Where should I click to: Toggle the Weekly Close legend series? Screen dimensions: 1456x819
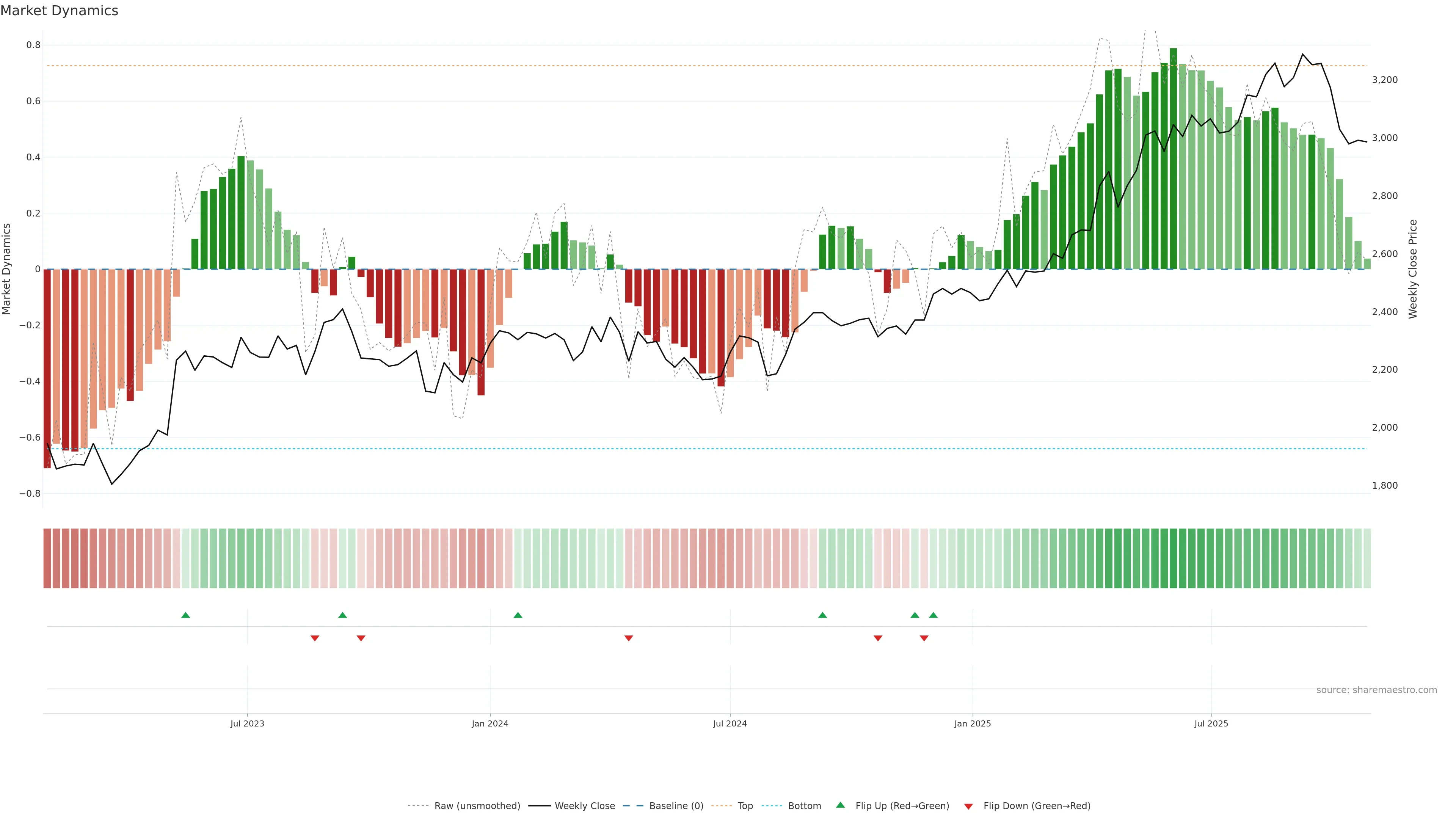point(584,806)
